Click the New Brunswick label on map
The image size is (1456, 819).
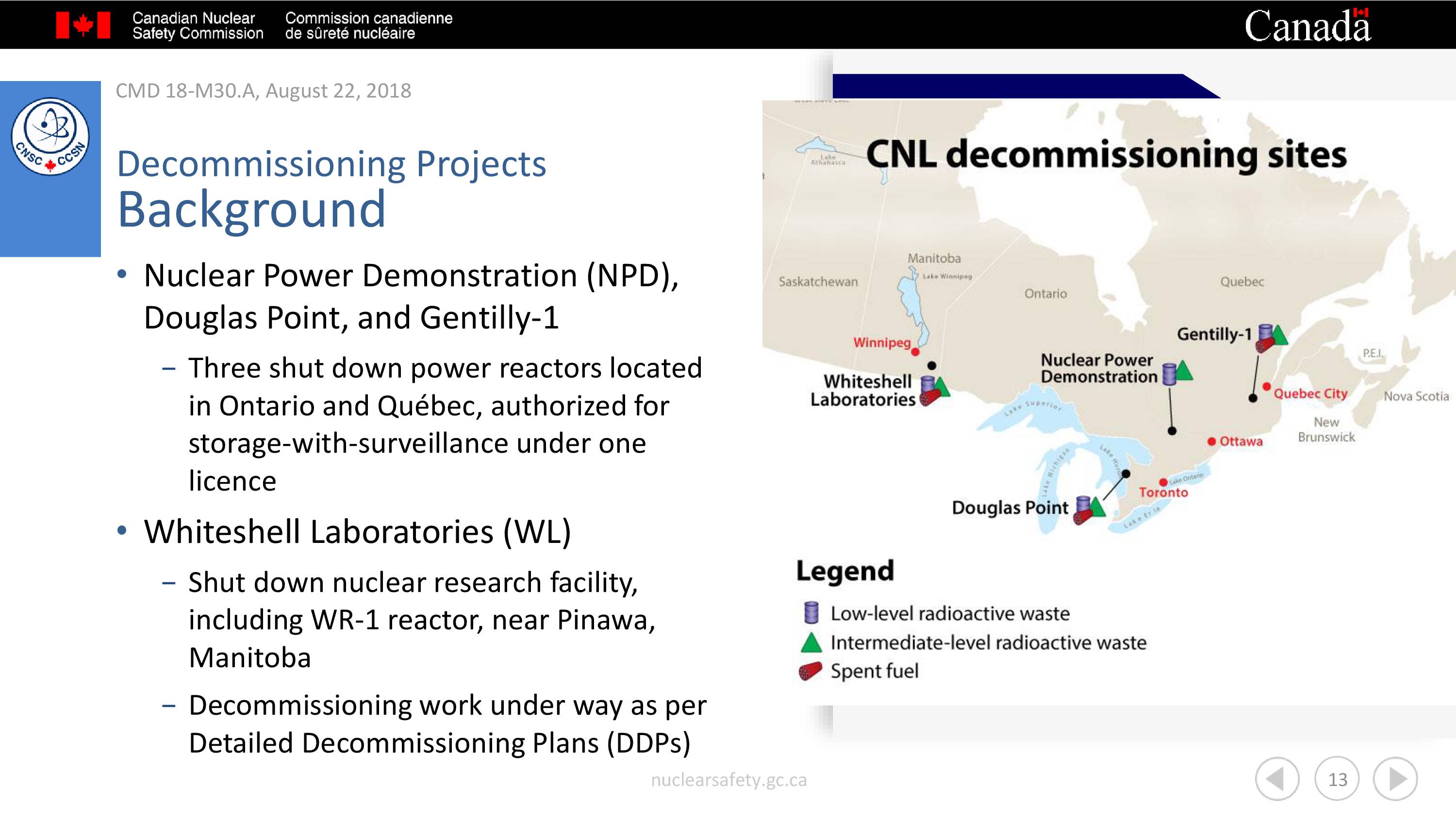click(1326, 429)
